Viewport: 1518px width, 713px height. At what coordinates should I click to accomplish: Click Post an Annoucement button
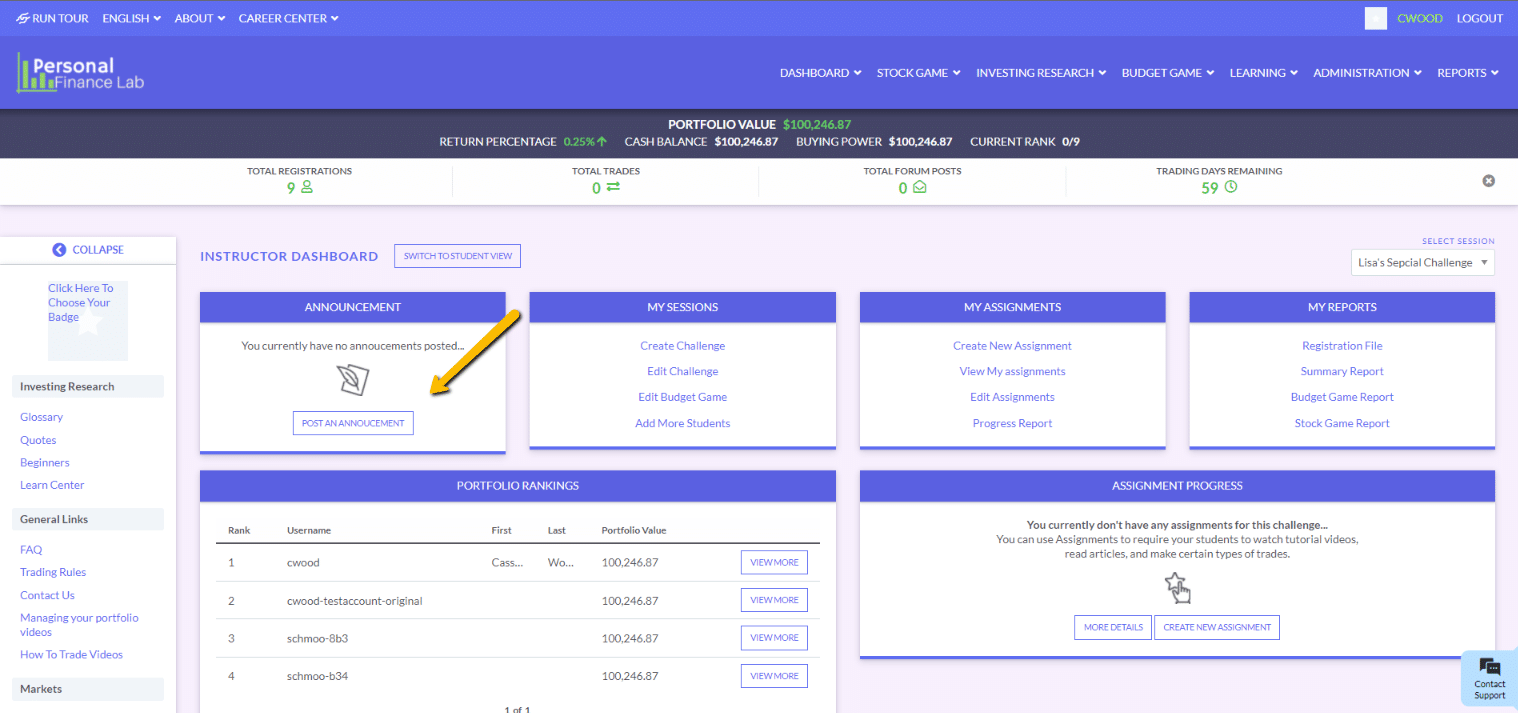point(353,423)
